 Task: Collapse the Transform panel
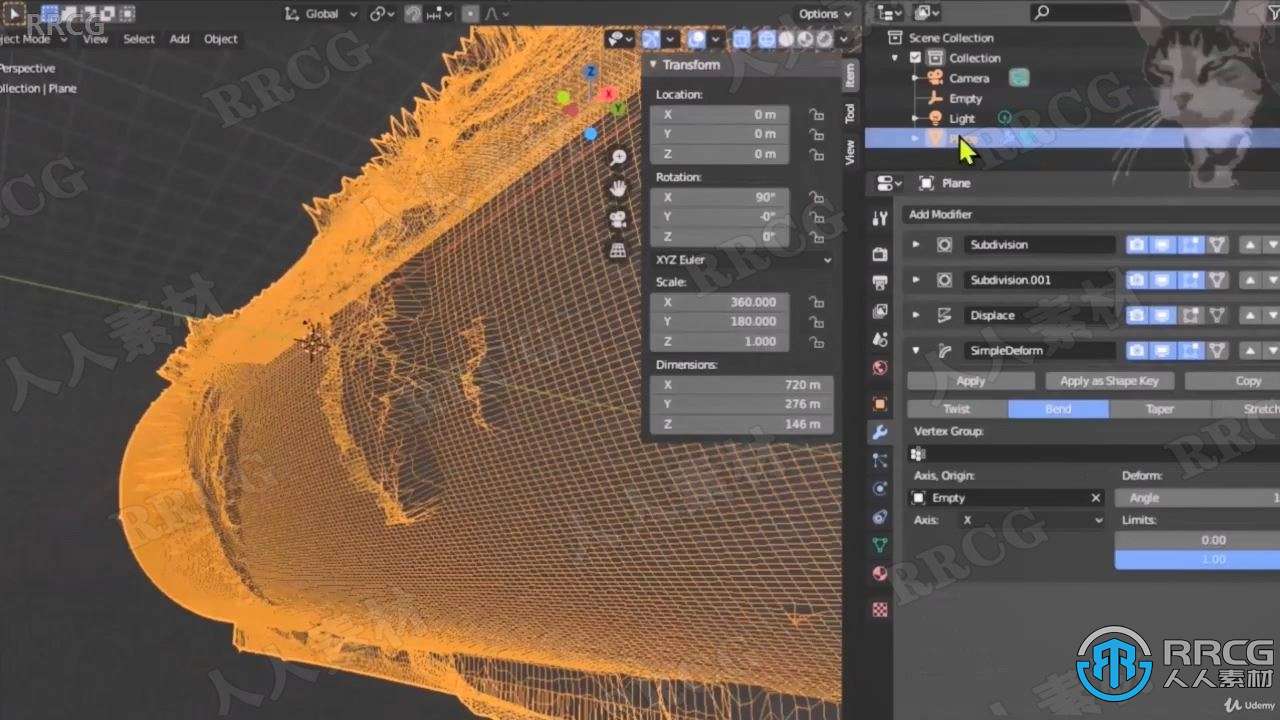[653, 65]
